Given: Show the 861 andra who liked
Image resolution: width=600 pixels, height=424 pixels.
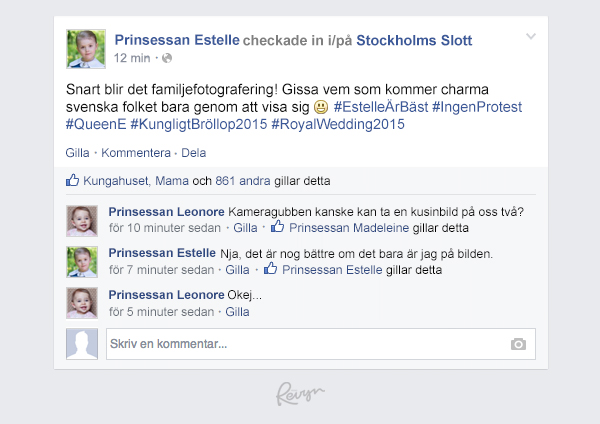Looking at the screenshot, I should pos(243,181).
